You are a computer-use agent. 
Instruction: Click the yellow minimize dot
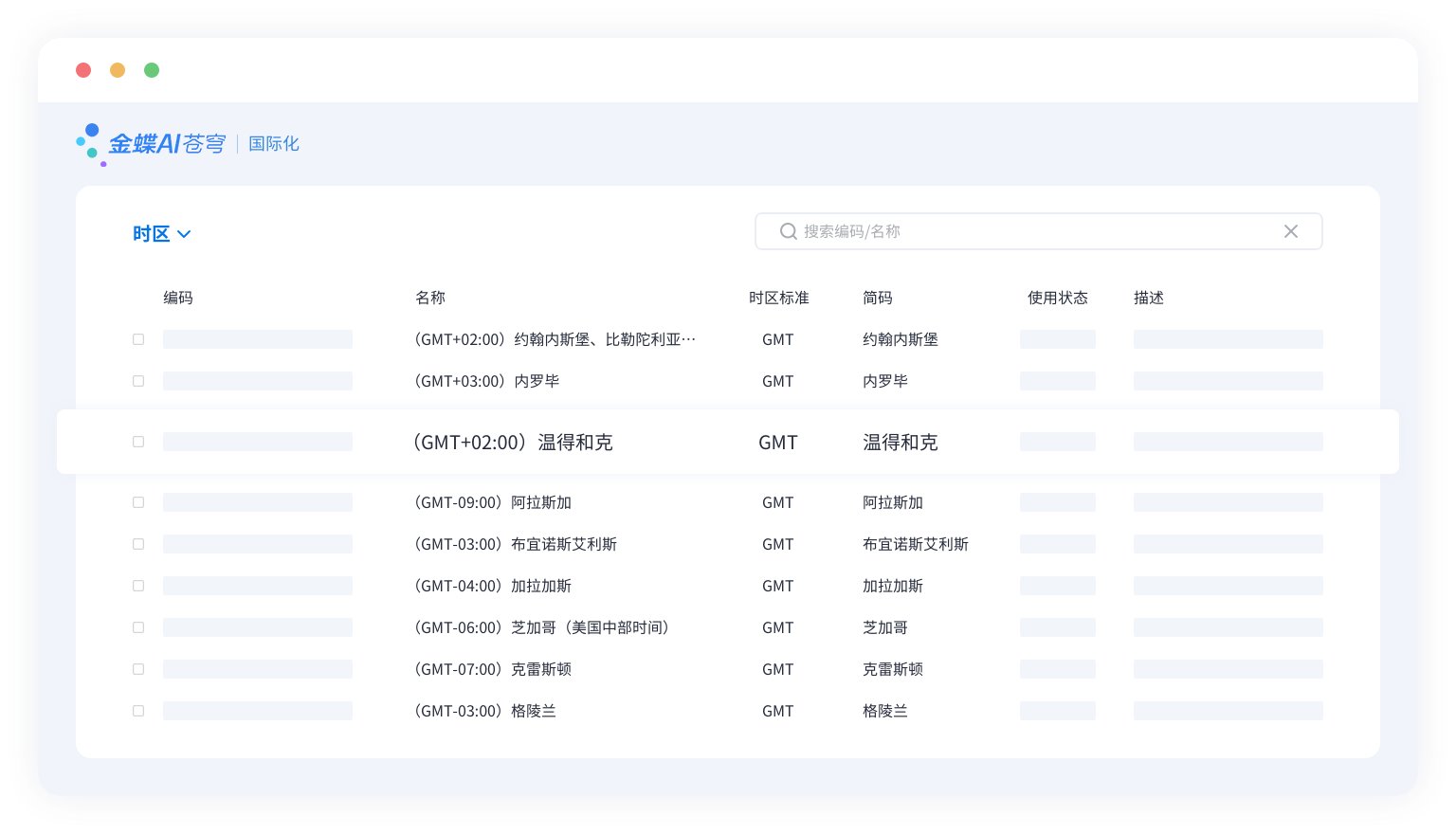(118, 70)
